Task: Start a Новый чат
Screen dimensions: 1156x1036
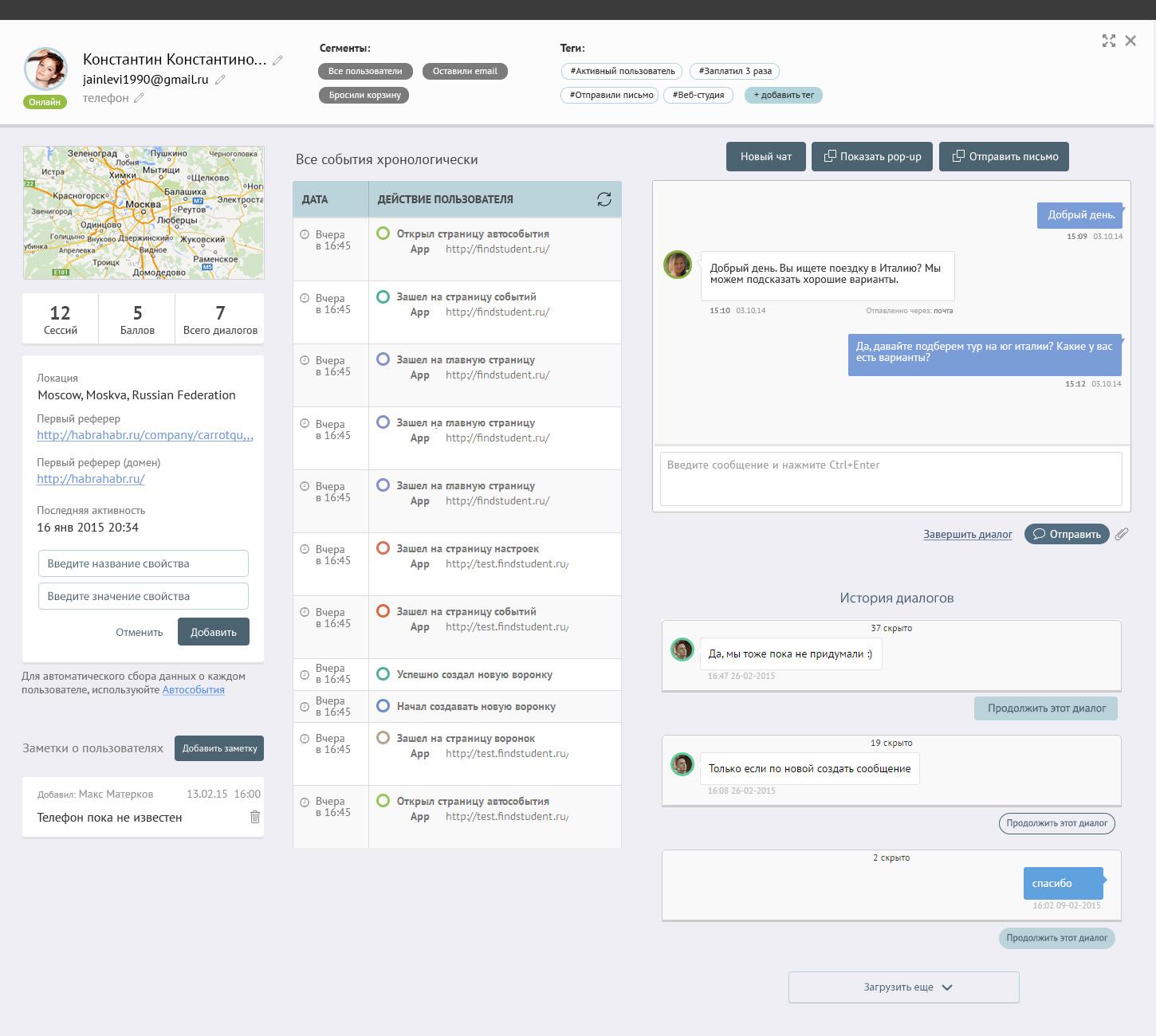Action: (x=766, y=156)
